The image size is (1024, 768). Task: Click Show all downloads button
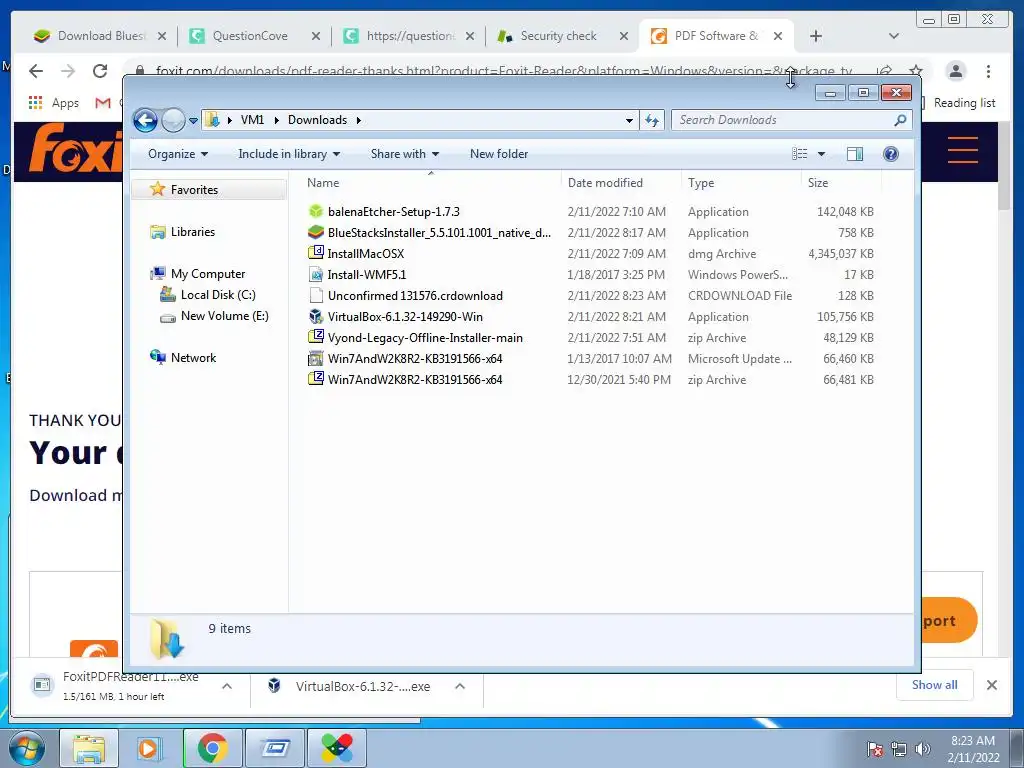pos(935,685)
